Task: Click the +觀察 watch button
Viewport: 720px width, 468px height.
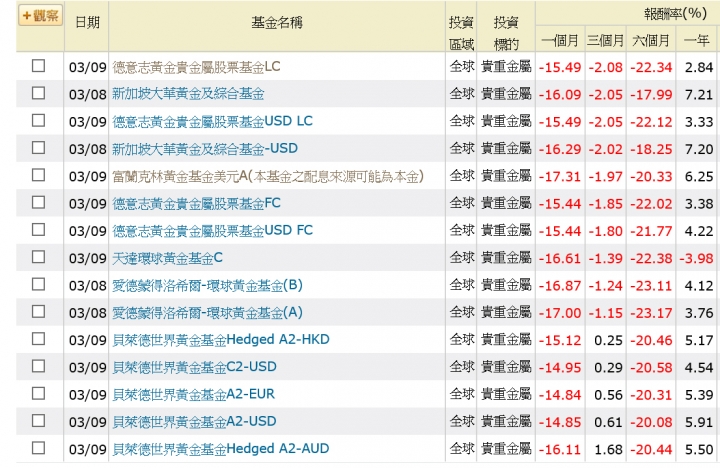Action: pos(40,15)
